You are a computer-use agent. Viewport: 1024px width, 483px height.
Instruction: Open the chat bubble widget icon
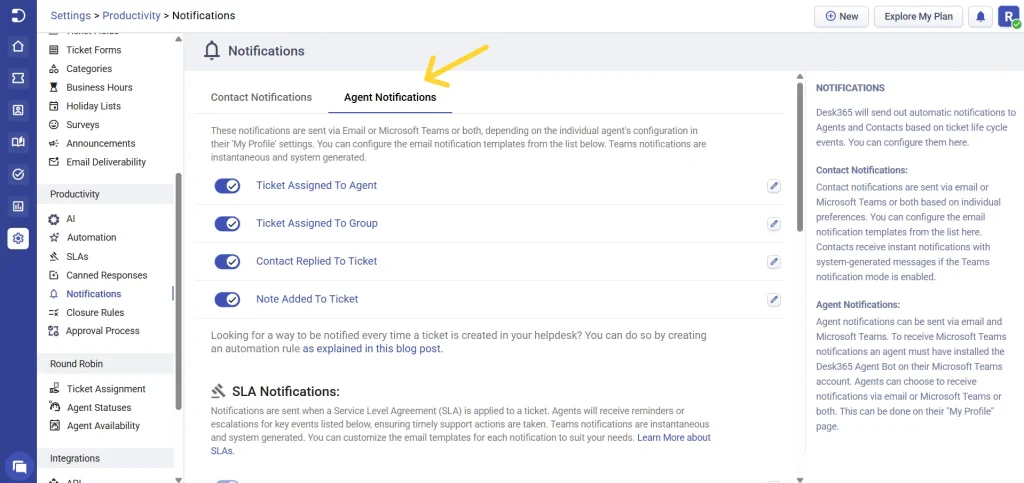(x=19, y=466)
